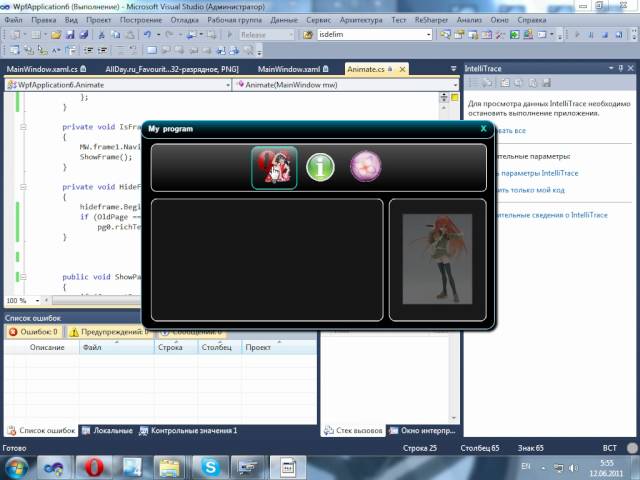Collapse the IsFra... method outline
The height and width of the screenshot is (480, 640).
pos(23,127)
